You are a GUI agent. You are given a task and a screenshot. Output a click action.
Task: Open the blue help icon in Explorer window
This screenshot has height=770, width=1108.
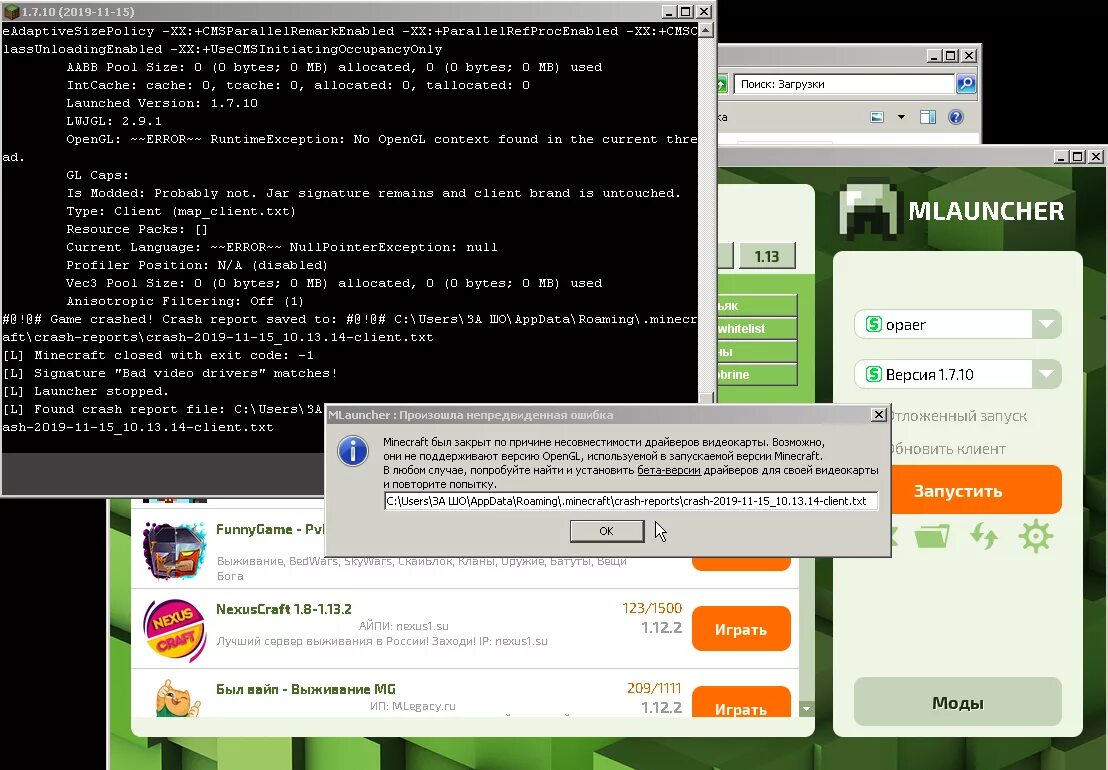955,117
